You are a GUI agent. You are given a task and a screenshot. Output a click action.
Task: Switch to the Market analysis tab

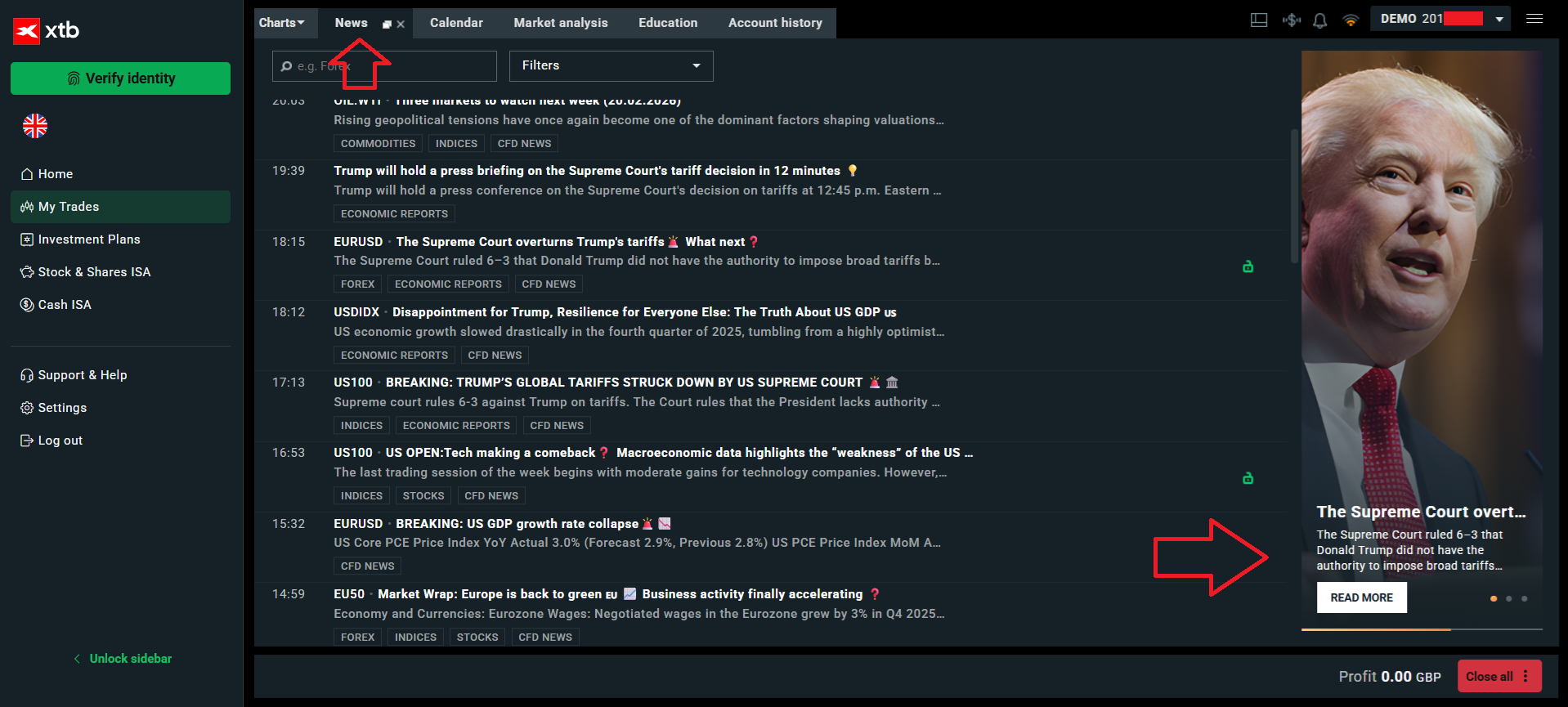[561, 23]
